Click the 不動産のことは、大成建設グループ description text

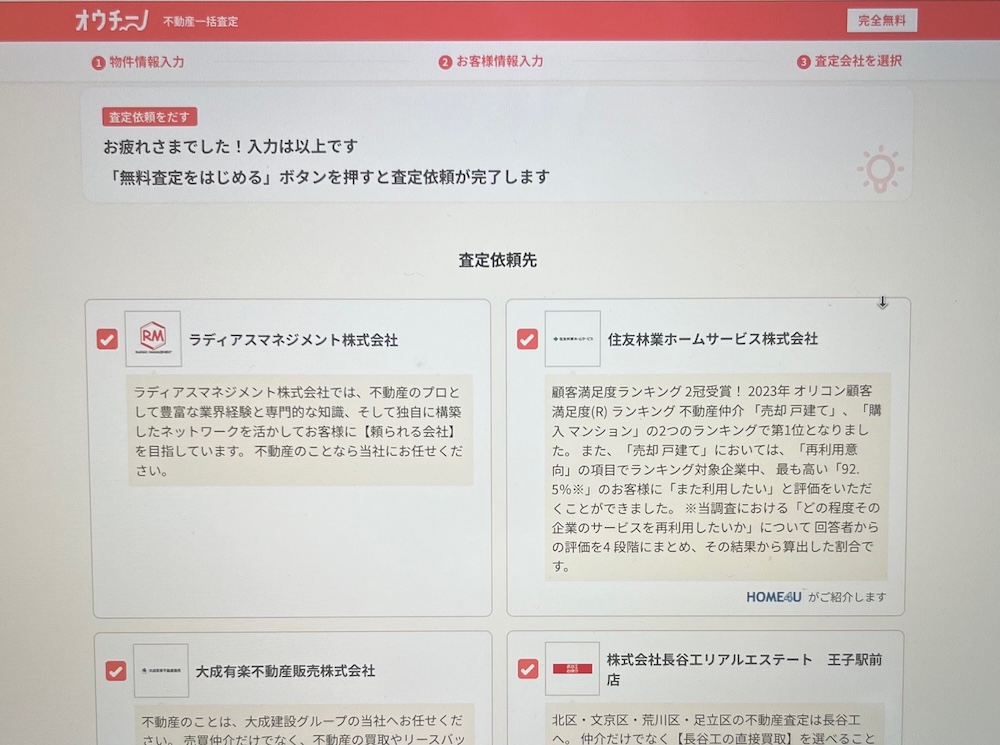304,728
